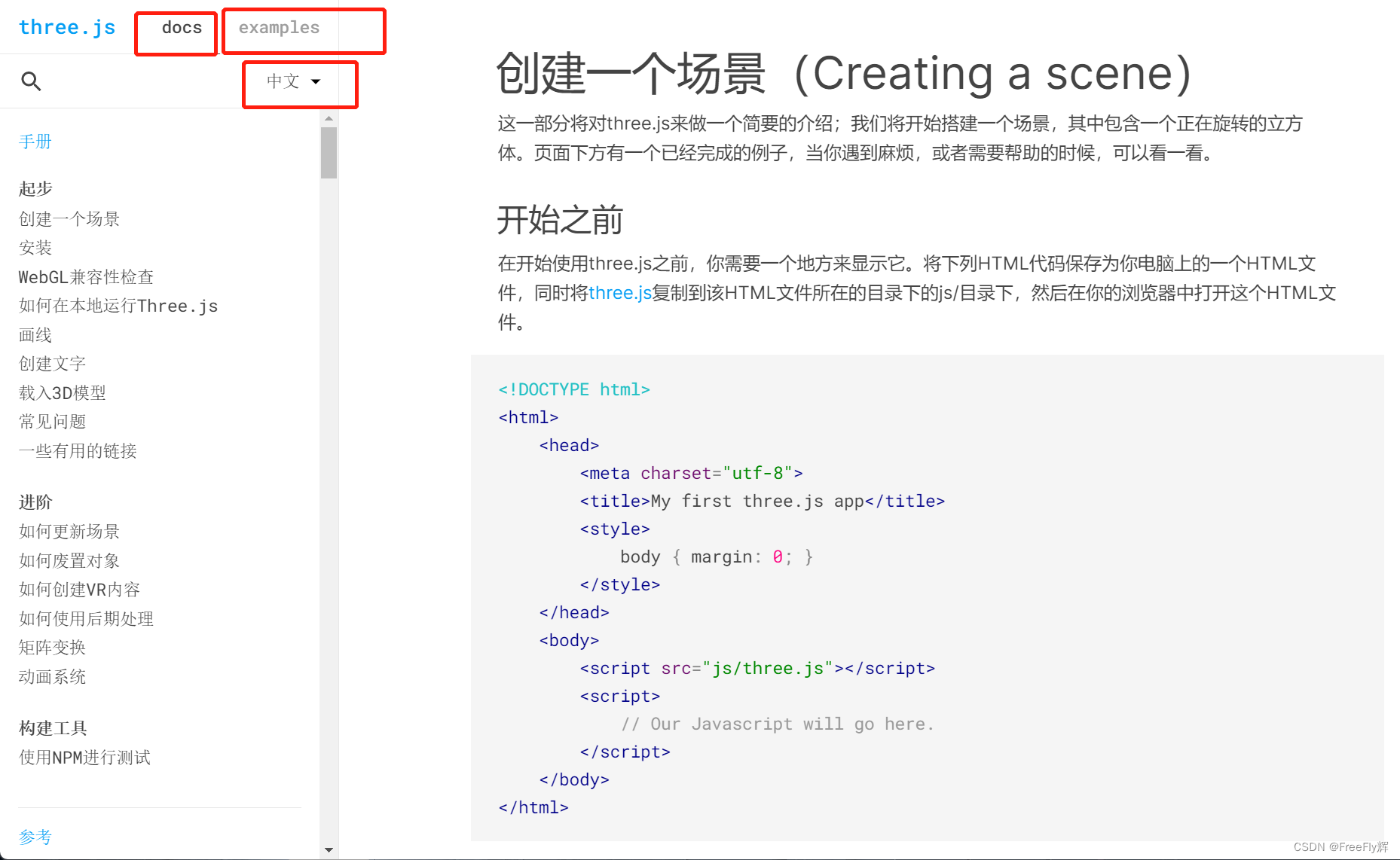Click the 进阶 section heading
1400x860 pixels.
35,502
